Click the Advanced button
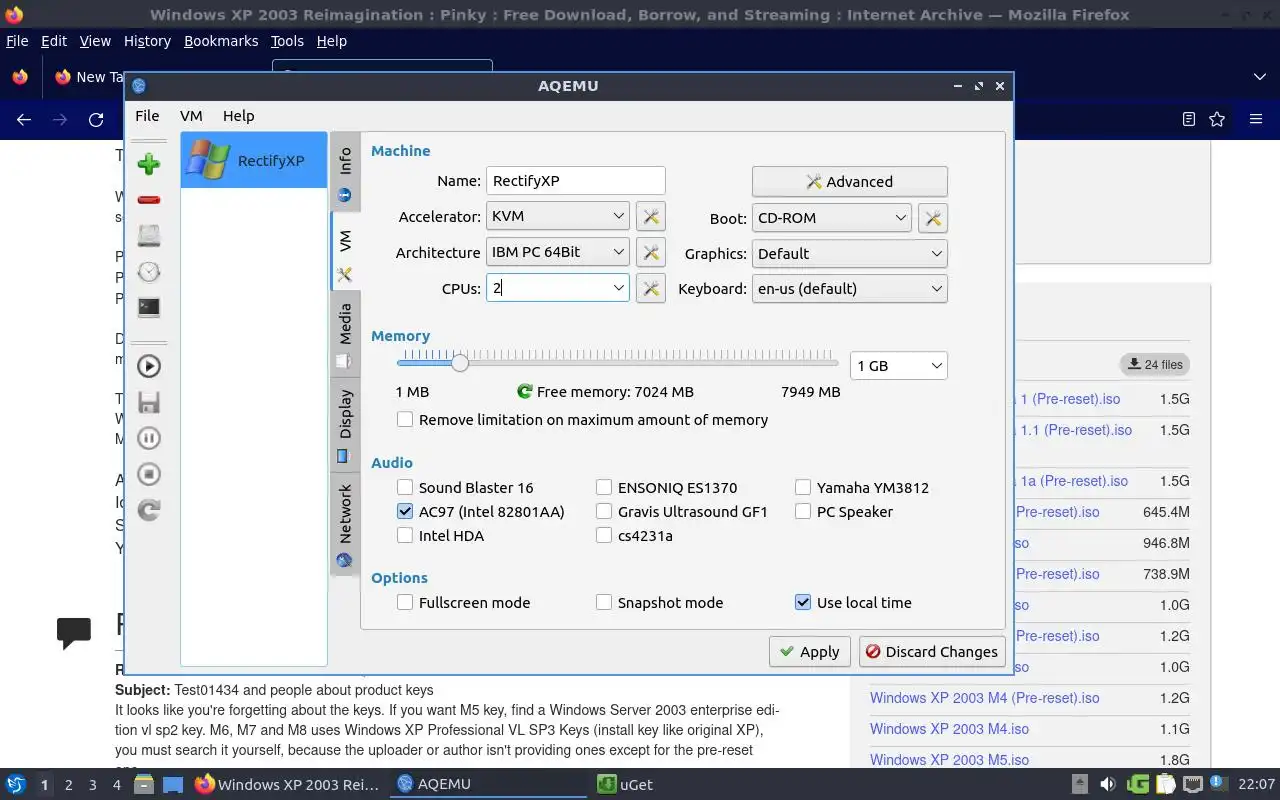 [849, 182]
